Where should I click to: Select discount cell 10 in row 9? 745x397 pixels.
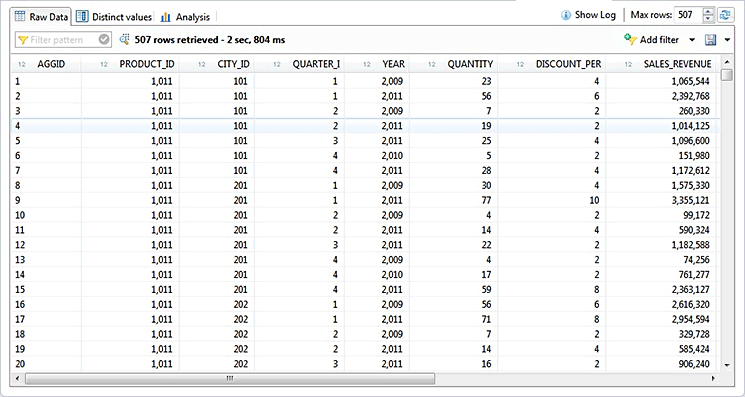point(552,200)
